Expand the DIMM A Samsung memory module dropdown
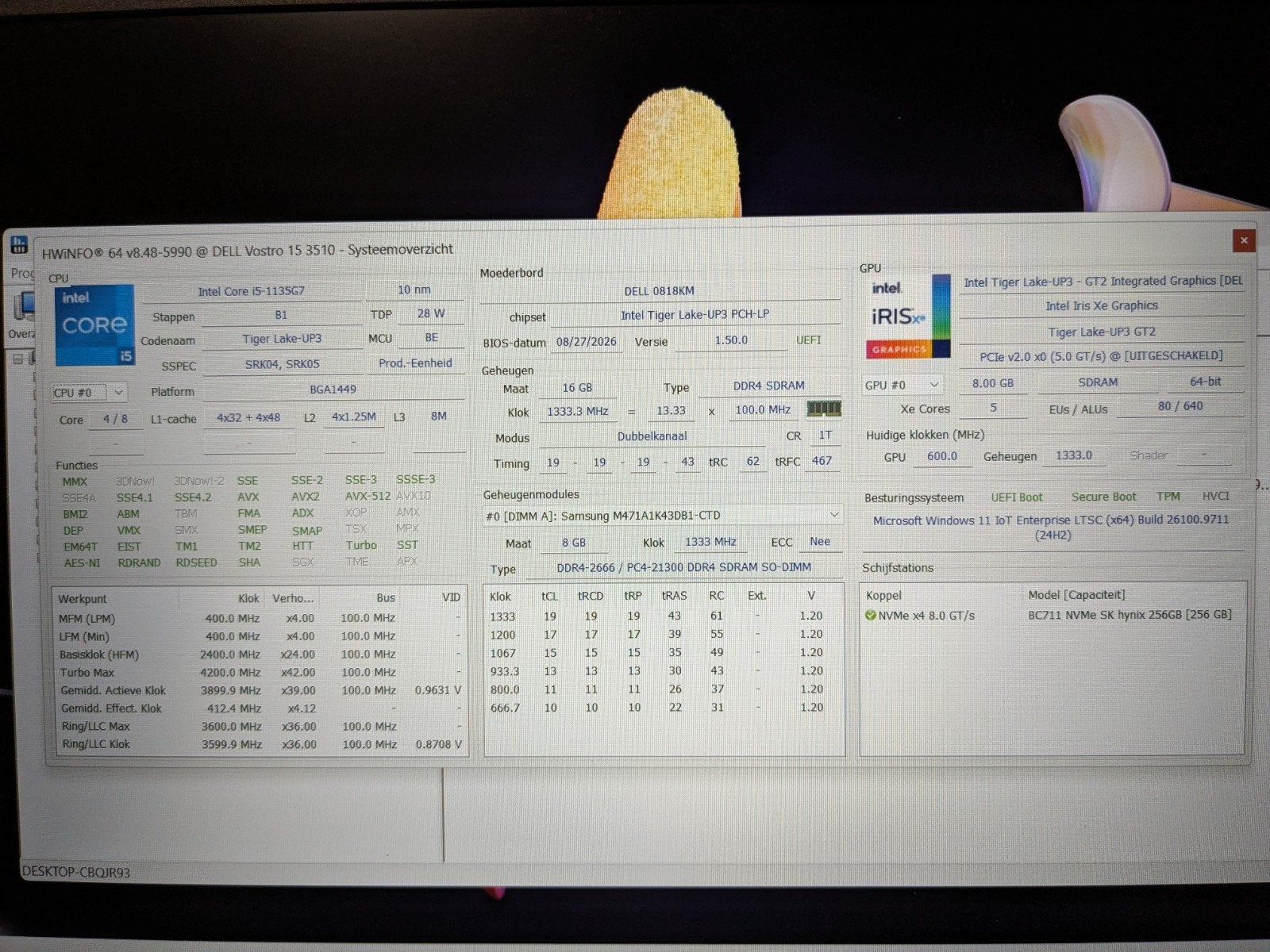The height and width of the screenshot is (952, 1270). click(662, 516)
